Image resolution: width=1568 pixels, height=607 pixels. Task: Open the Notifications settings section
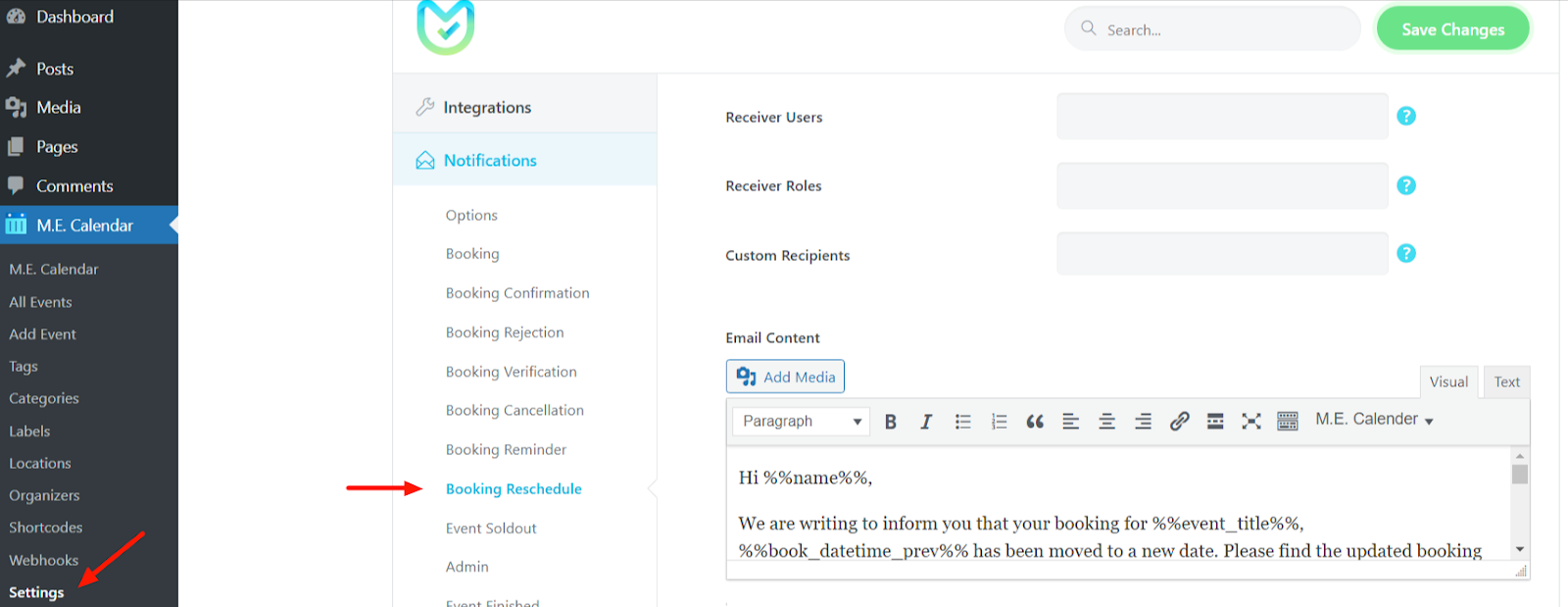pyautogui.click(x=525, y=160)
